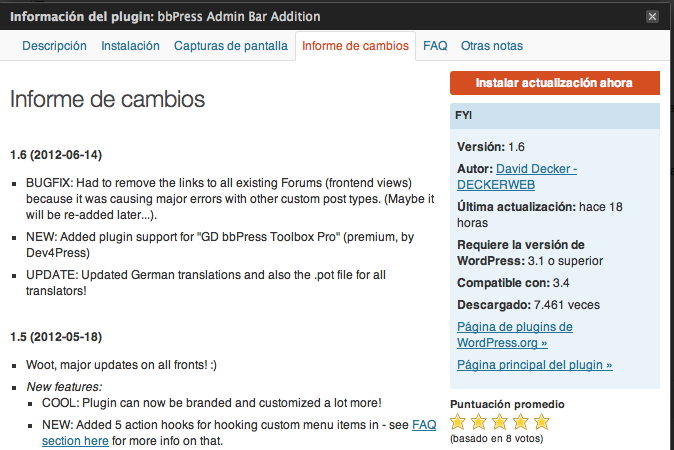Open Página principal del plugin link

point(534,365)
